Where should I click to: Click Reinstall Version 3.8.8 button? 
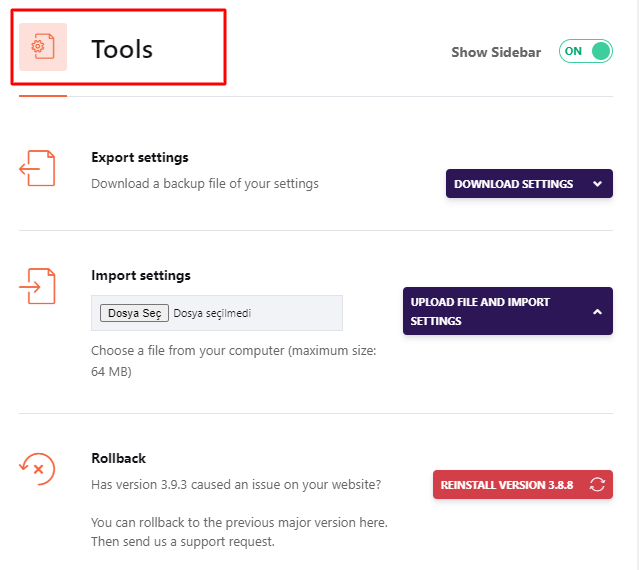(523, 484)
